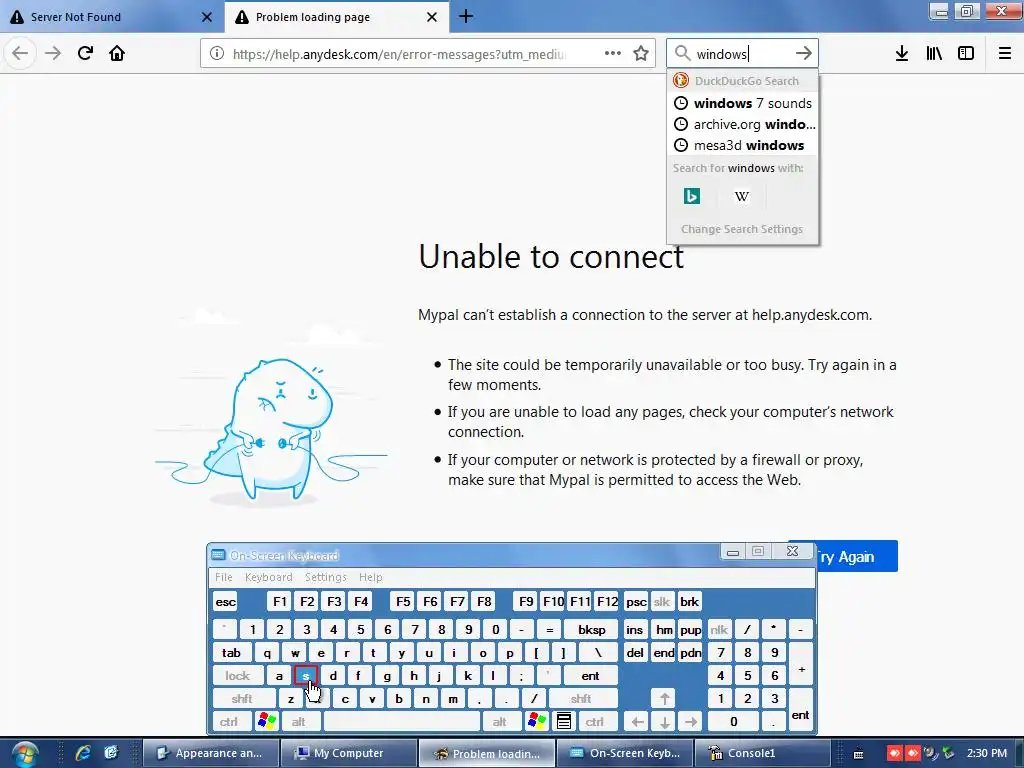
Task: Click the down arrow key
Action: point(664,722)
